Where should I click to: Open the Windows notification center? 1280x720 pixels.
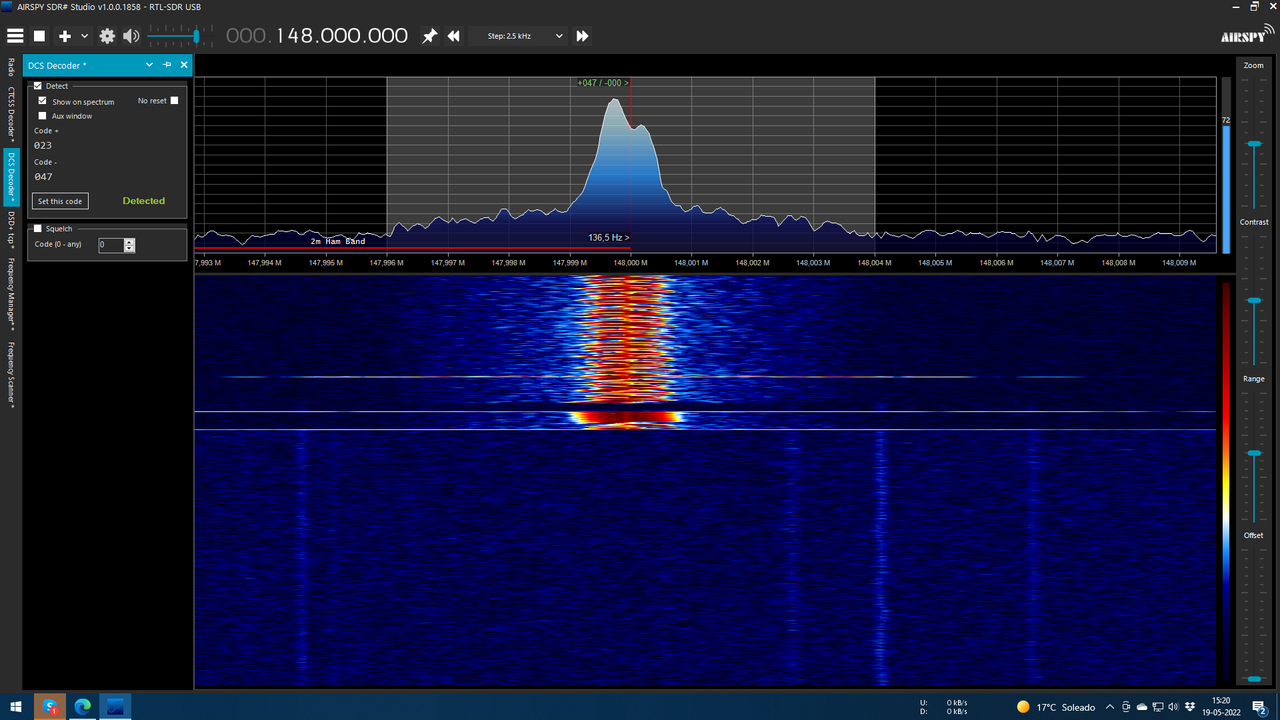click(x=1260, y=707)
